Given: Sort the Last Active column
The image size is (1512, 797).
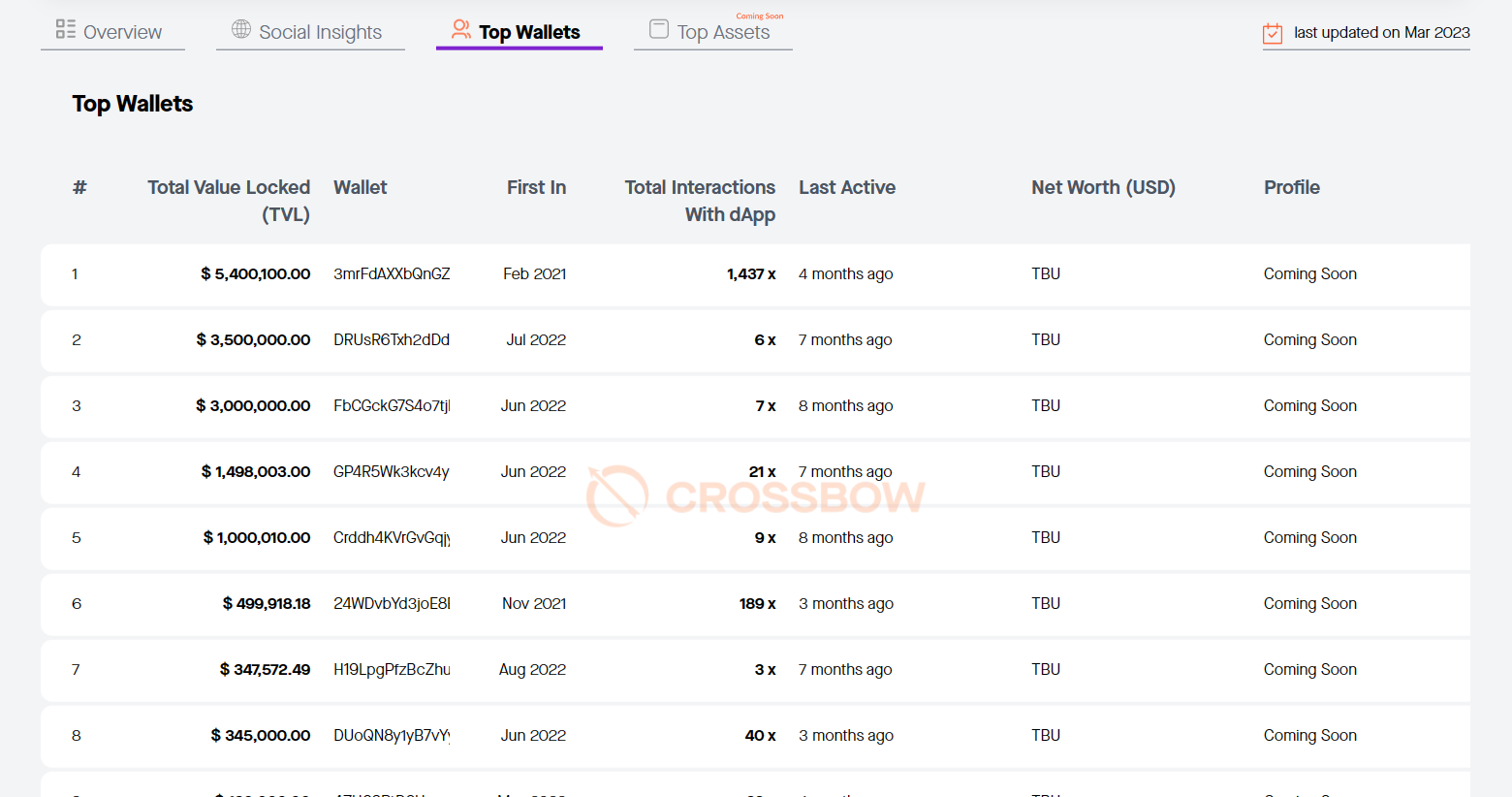Looking at the screenshot, I should [847, 187].
